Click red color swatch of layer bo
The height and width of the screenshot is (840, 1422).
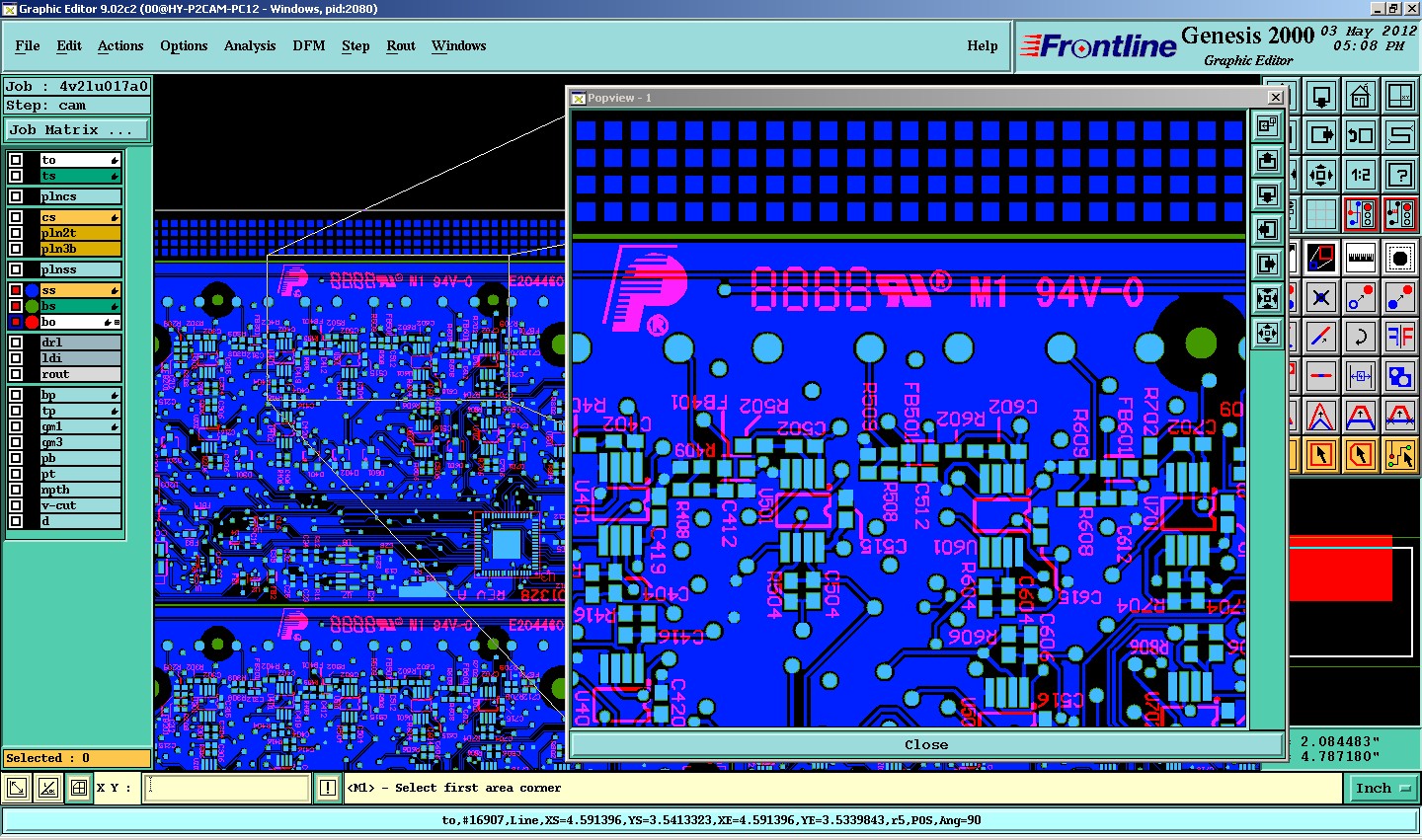[x=32, y=322]
